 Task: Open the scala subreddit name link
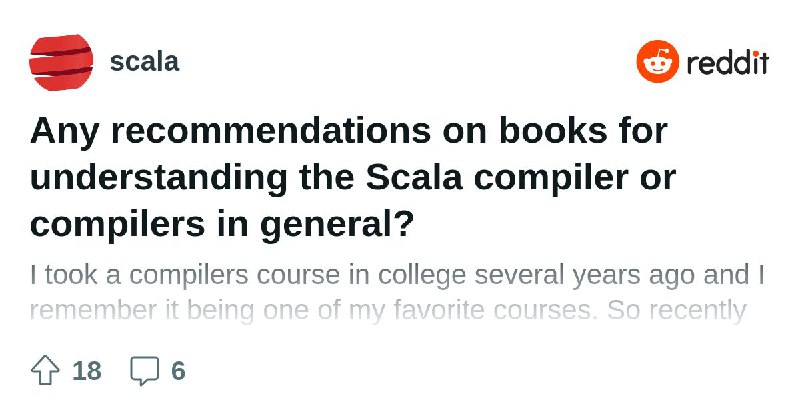point(144,62)
